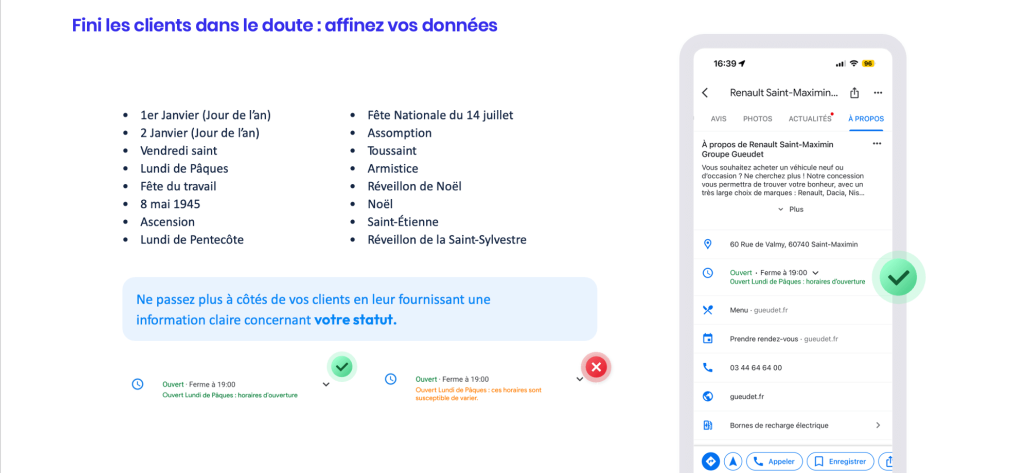1024x473 pixels.
Task: Expand the chevron of the left hours example
Action: pos(327,385)
